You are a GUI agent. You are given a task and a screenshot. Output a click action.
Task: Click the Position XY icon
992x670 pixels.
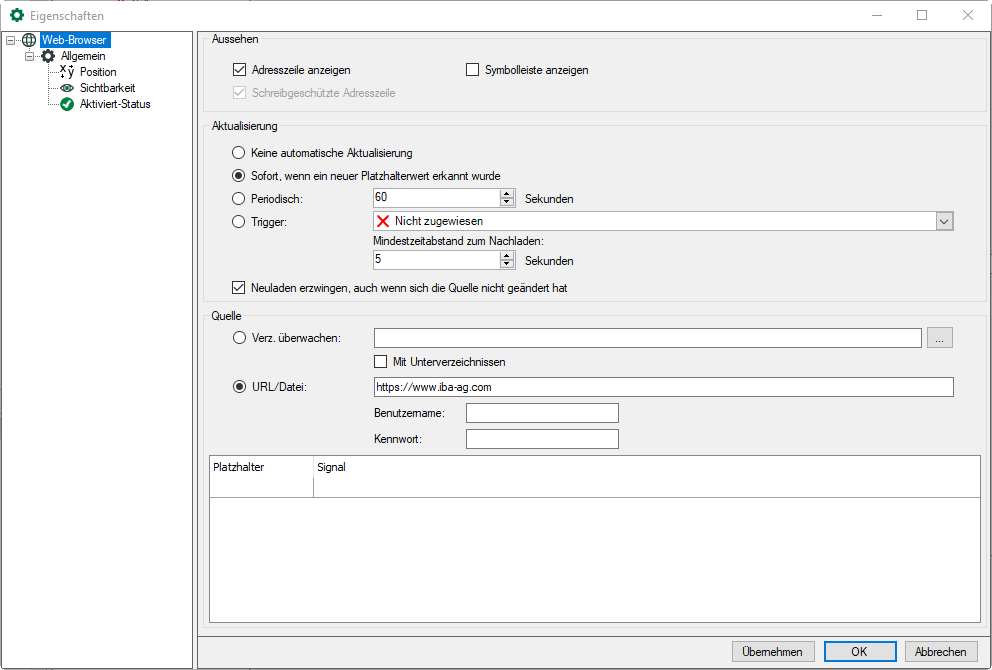point(67,72)
